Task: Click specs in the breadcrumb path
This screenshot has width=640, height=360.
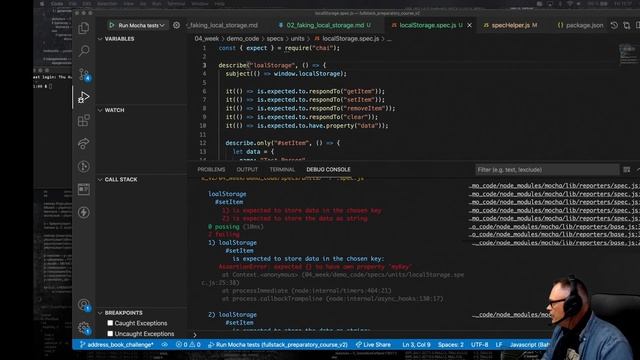Action: pos(275,39)
